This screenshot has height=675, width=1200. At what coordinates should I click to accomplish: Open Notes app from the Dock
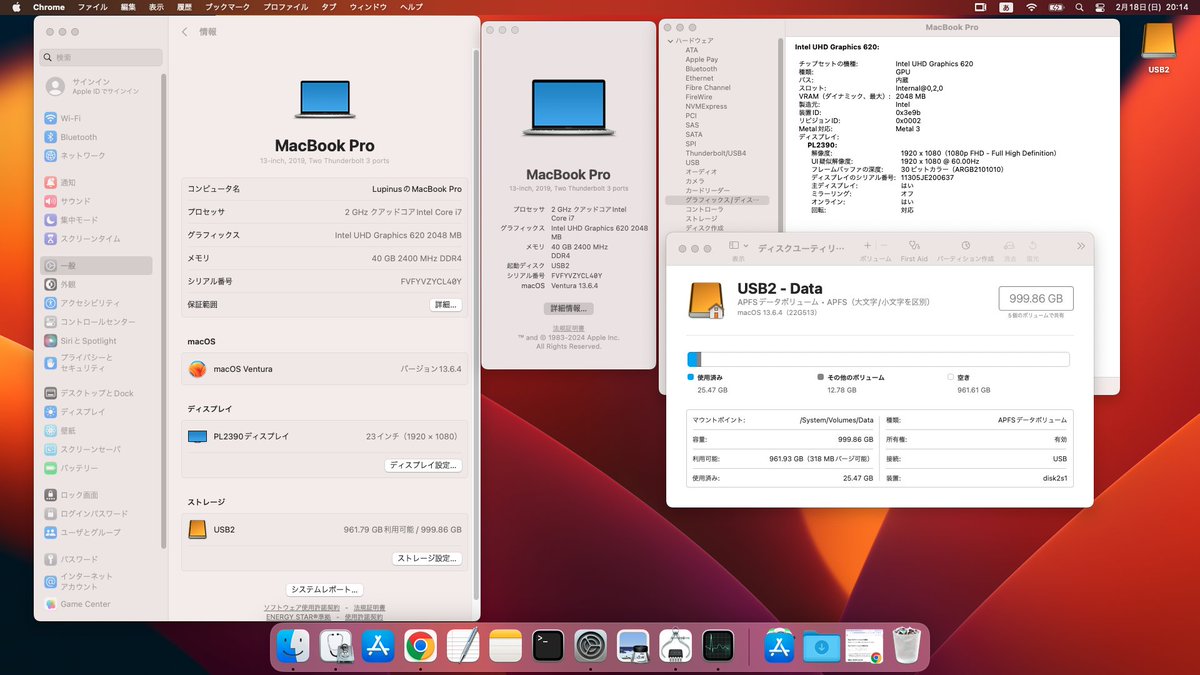click(506, 646)
